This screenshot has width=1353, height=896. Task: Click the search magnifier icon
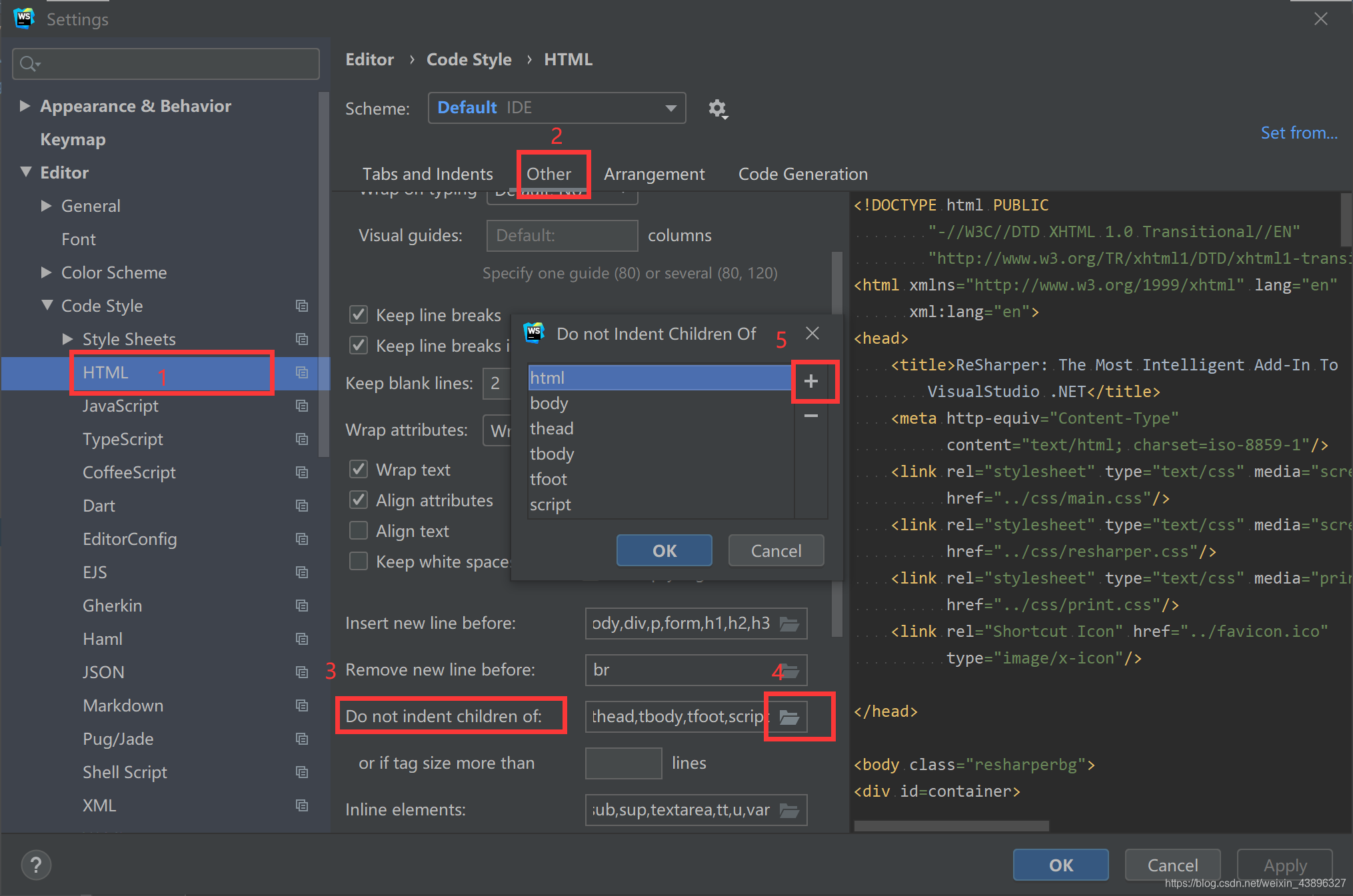point(28,64)
